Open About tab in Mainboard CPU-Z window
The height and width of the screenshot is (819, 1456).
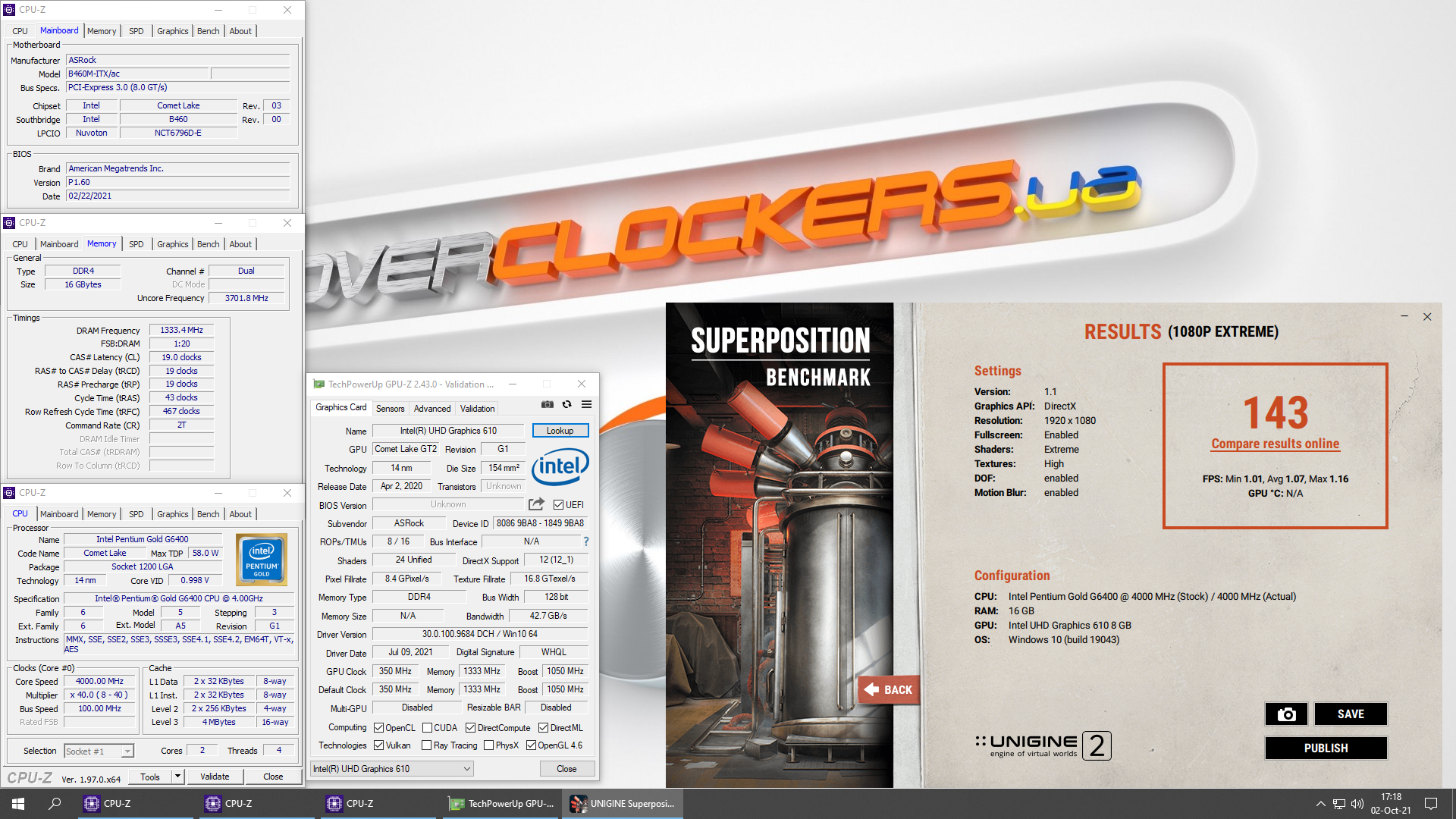click(x=240, y=31)
